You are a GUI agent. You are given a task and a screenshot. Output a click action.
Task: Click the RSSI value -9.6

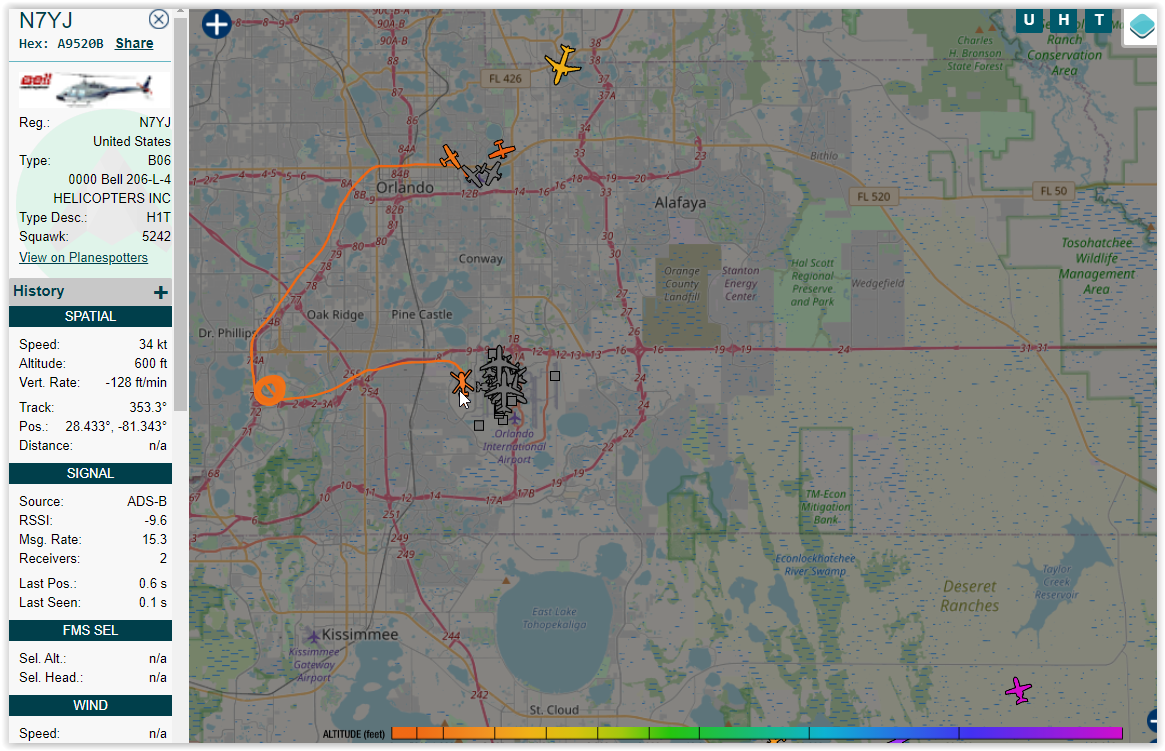[x=156, y=521]
